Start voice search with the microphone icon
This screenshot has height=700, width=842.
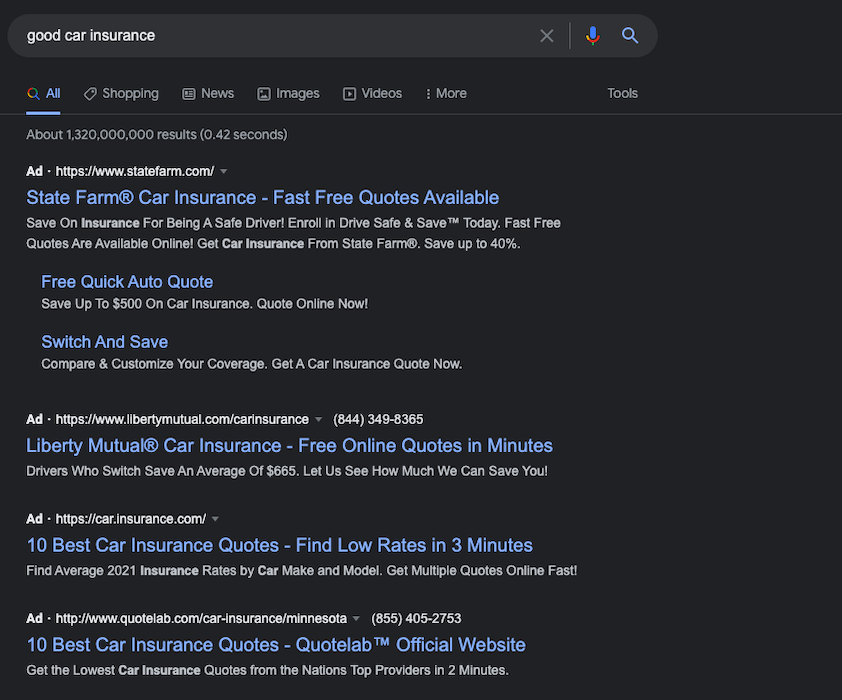coord(593,35)
